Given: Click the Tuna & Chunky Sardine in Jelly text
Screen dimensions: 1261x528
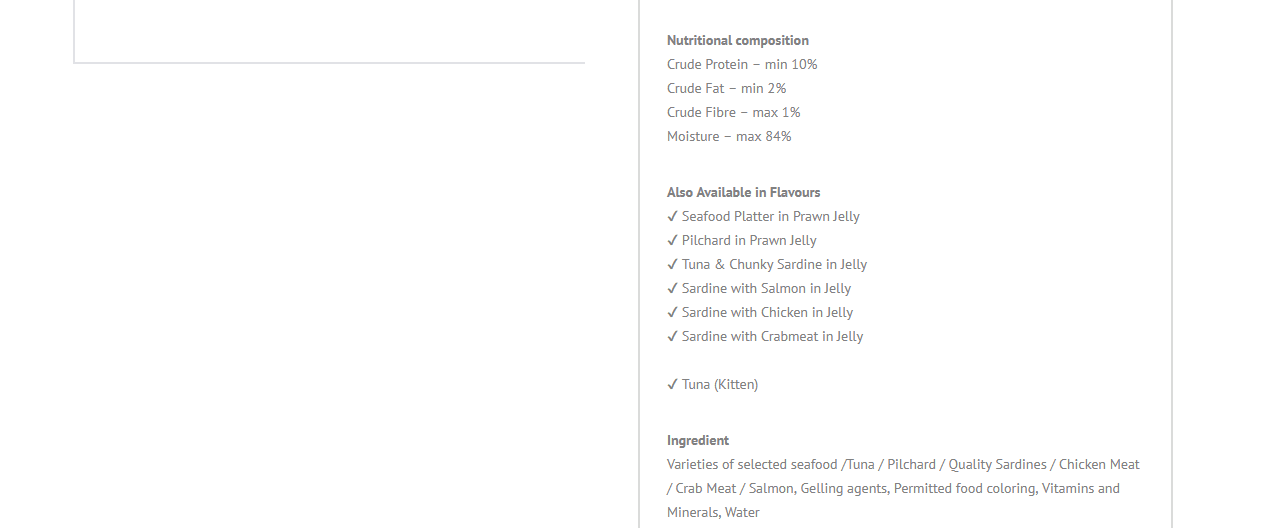Looking at the screenshot, I should pos(774,264).
